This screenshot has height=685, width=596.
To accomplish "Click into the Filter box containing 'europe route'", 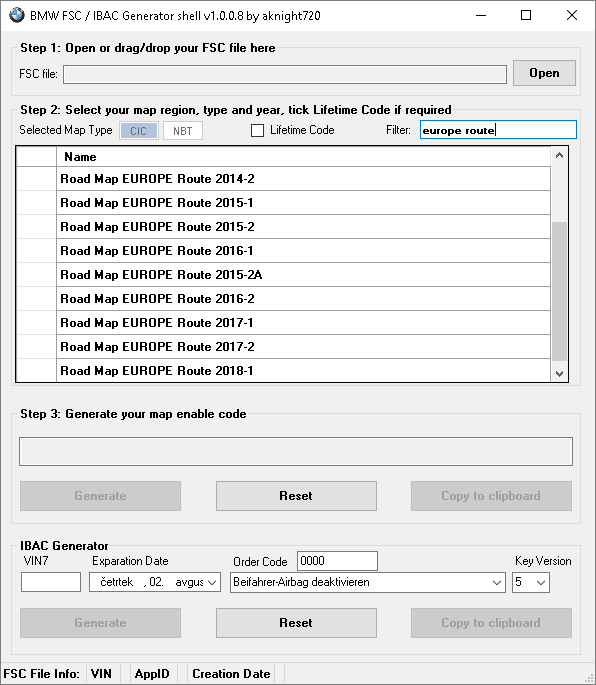I will (498, 130).
